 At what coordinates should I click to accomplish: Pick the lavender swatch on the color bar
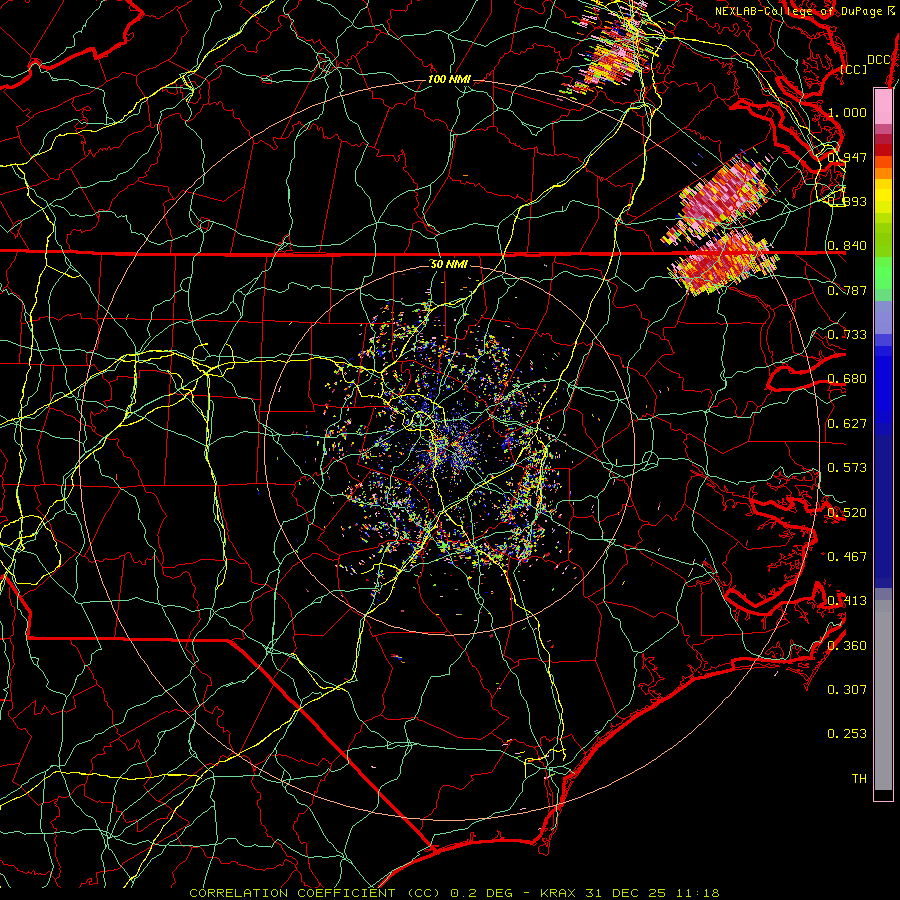[883, 318]
